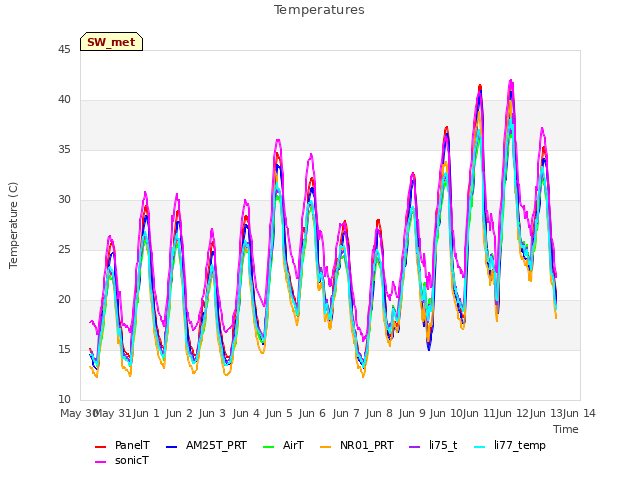Click y-axis tick label 45
This screenshot has height=480, width=640.
pos(64,50)
